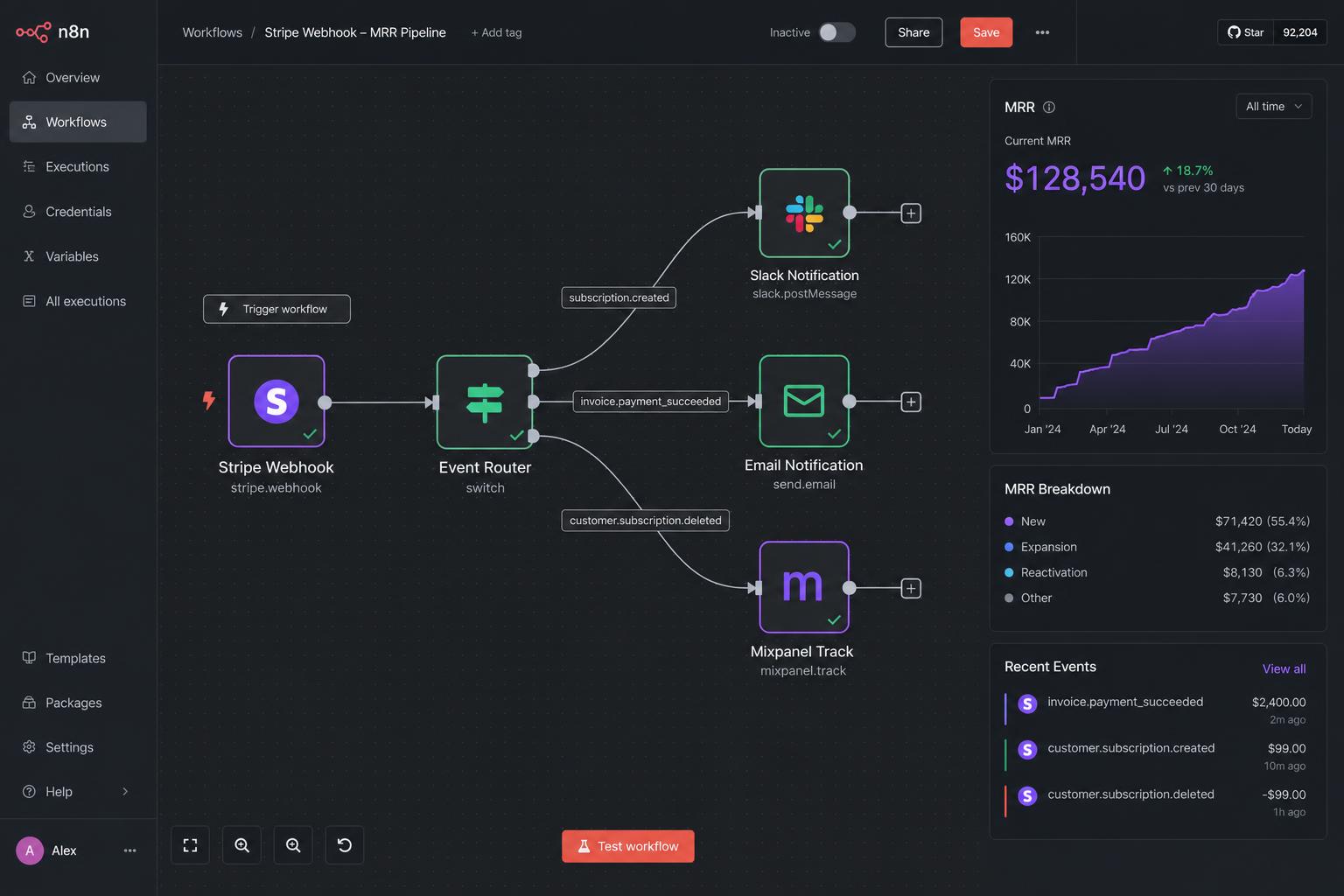1344x896 pixels.
Task: Click Slack Notification output connector dot
Action: (x=849, y=213)
